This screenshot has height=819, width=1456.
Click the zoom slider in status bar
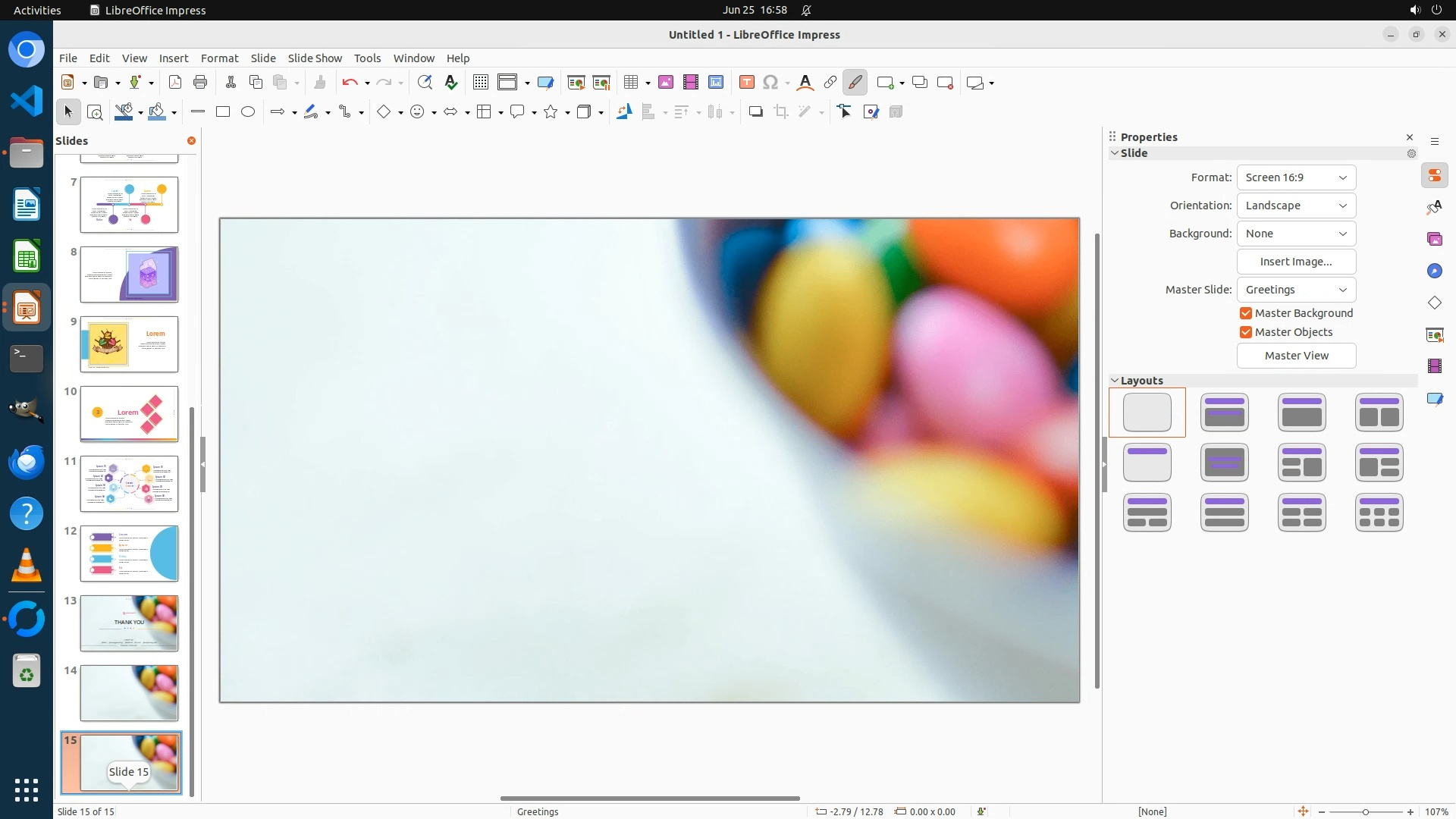[1365, 811]
